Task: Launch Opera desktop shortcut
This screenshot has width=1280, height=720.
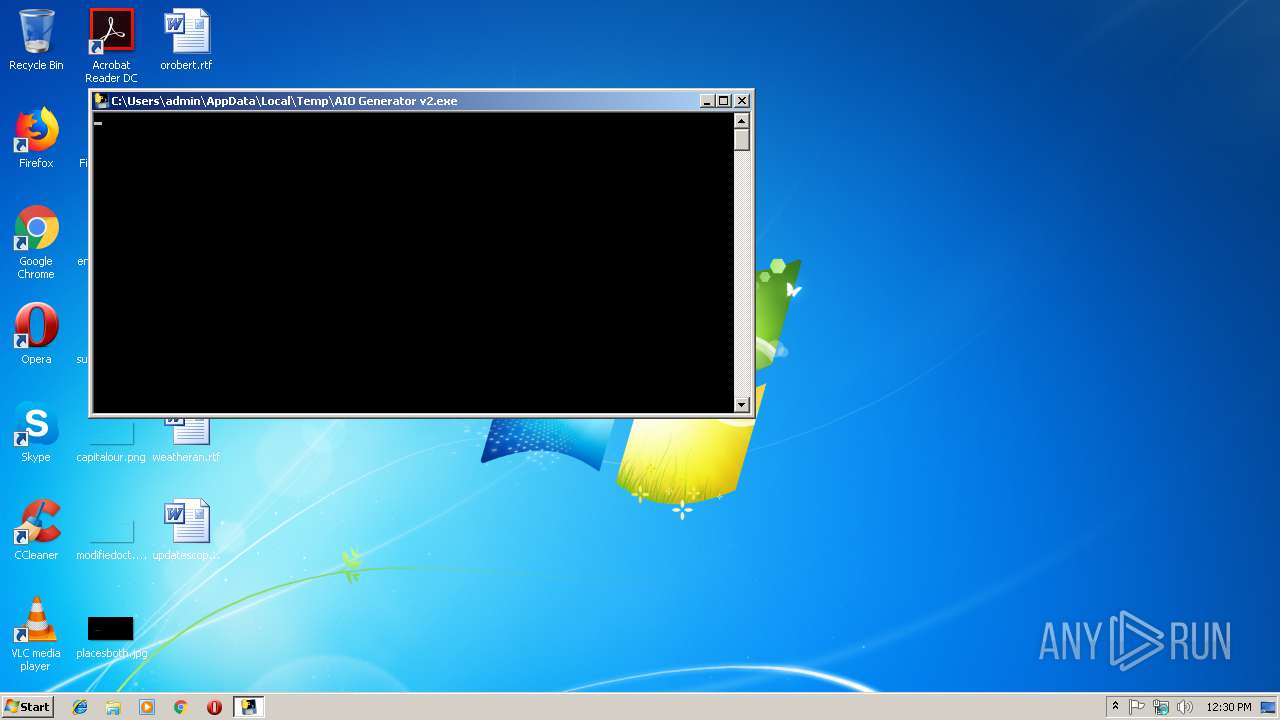Action: pos(36,334)
